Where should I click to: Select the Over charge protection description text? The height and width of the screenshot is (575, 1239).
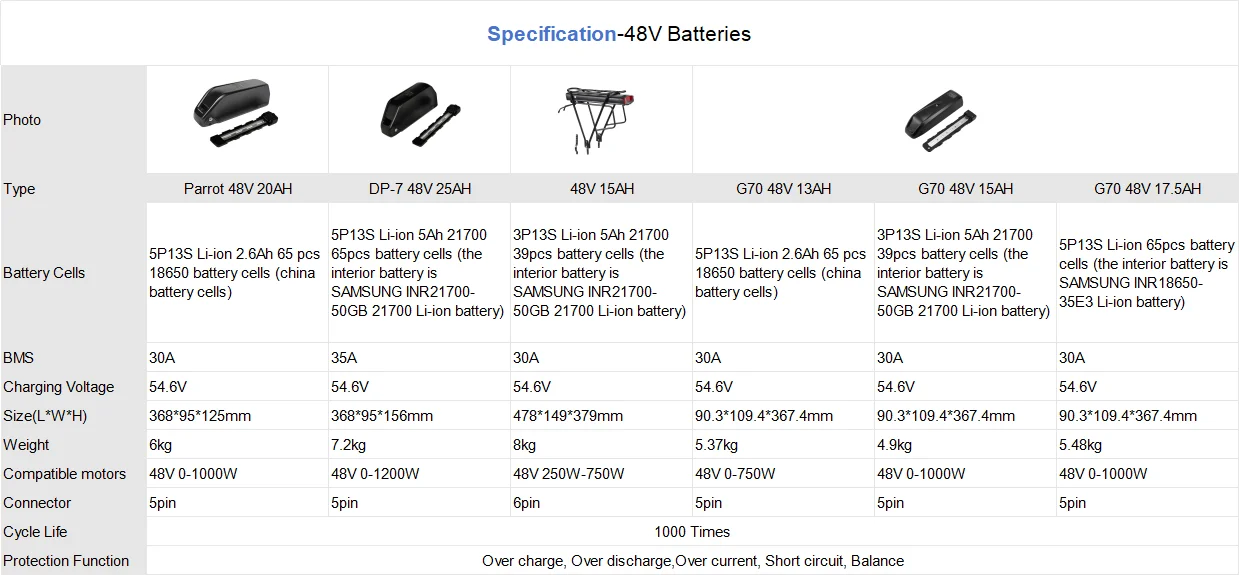pos(693,561)
